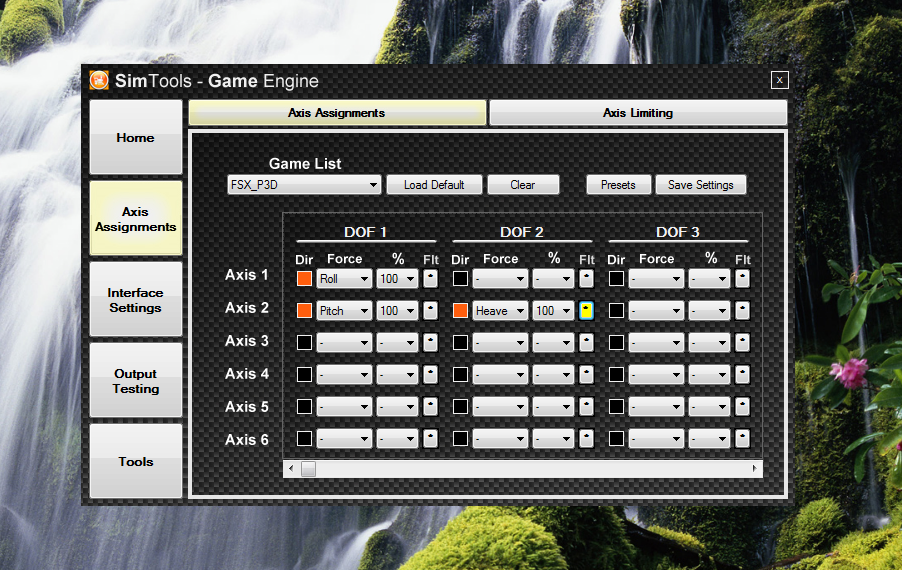902x570 pixels.
Task: Click Axis 4 DOF 2 filter button
Action: [x=586, y=374]
